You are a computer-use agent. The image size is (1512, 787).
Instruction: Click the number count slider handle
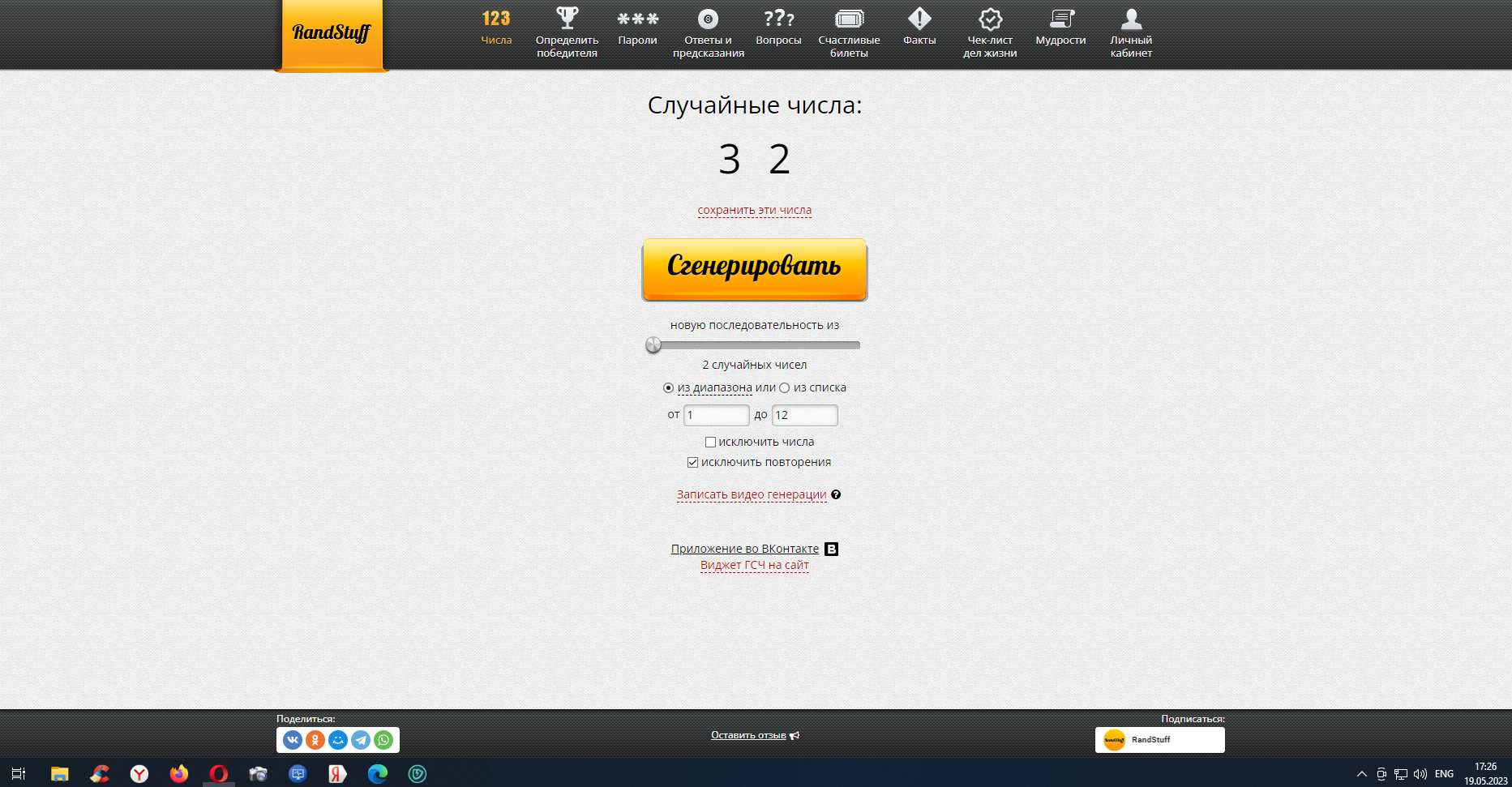coord(653,345)
